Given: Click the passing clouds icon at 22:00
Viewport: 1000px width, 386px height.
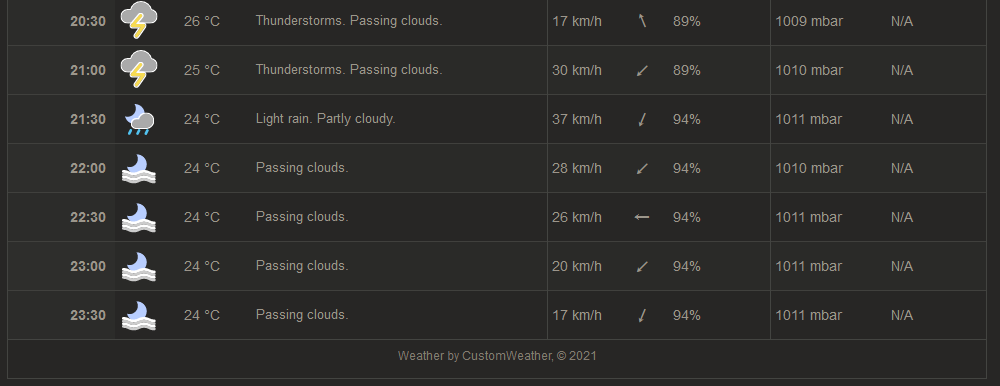Looking at the screenshot, I should [x=139, y=168].
